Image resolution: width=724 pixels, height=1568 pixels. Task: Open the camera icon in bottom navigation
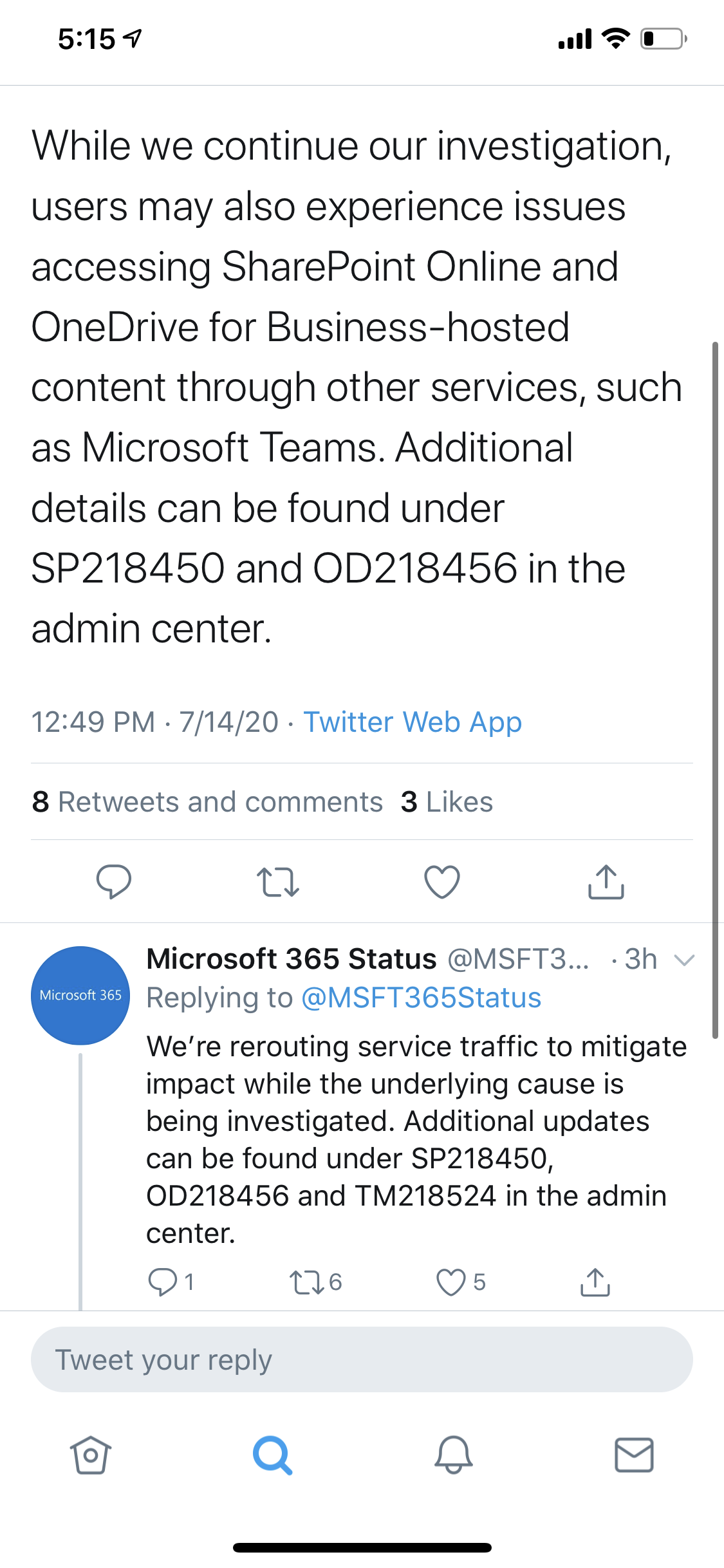pyautogui.click(x=90, y=1455)
